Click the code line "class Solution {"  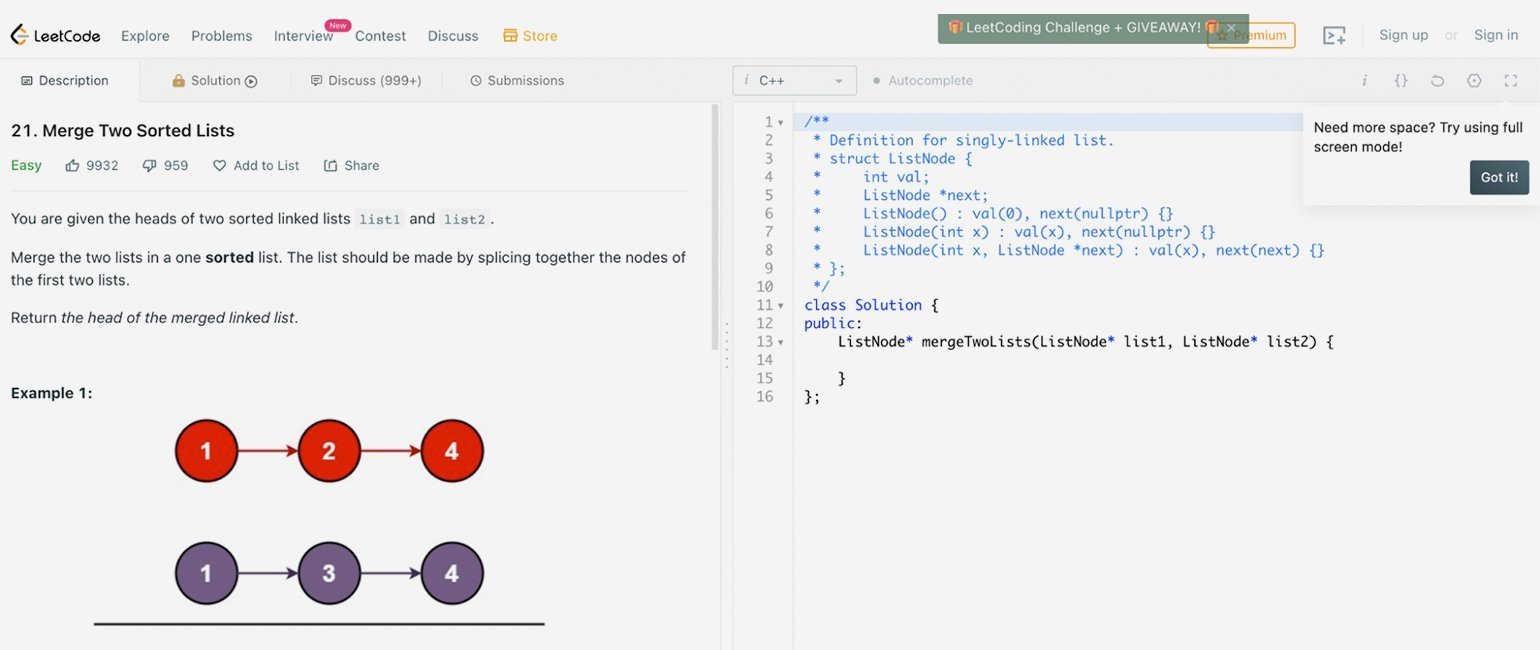871,306
